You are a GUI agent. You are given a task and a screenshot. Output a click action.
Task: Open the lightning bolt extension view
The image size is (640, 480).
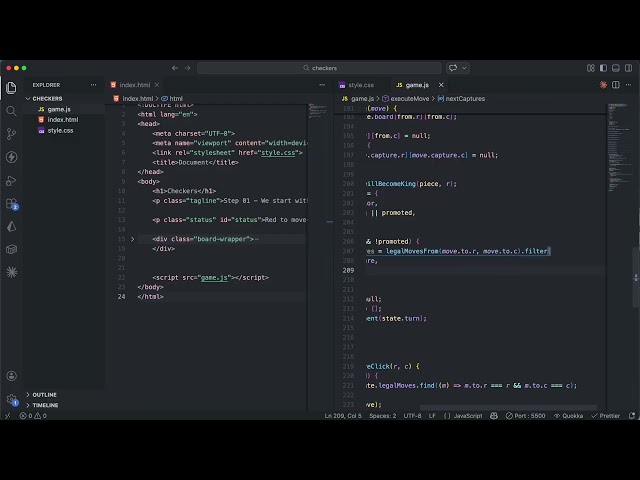pyautogui.click(x=11, y=157)
